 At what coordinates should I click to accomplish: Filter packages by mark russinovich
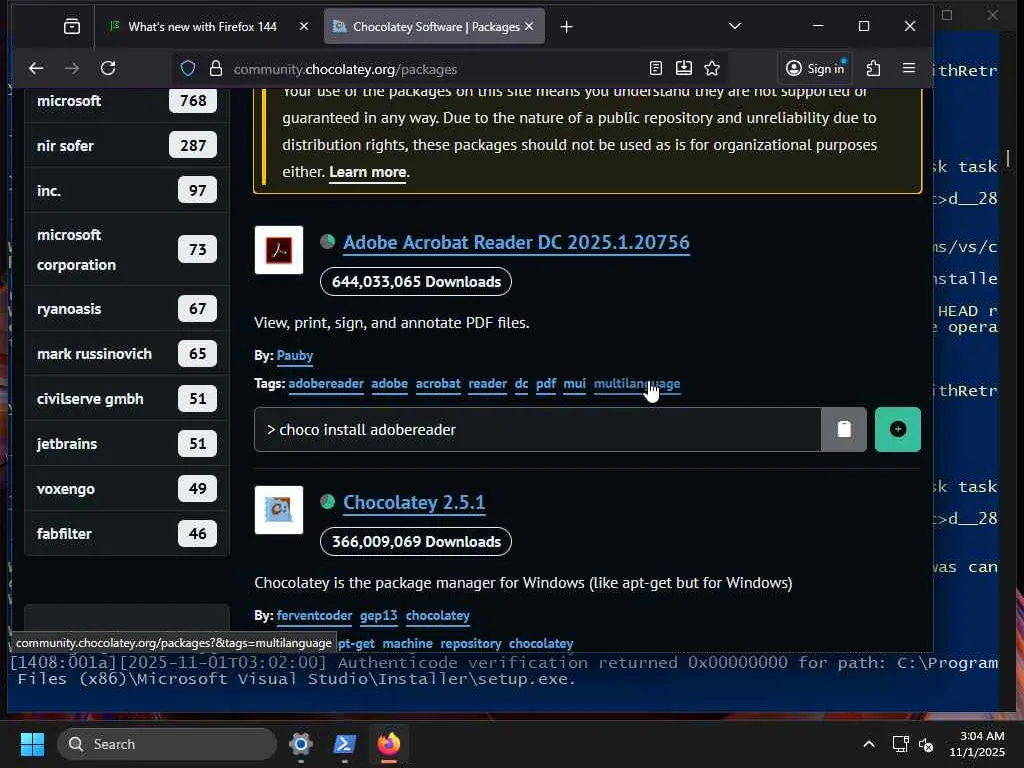(127, 353)
